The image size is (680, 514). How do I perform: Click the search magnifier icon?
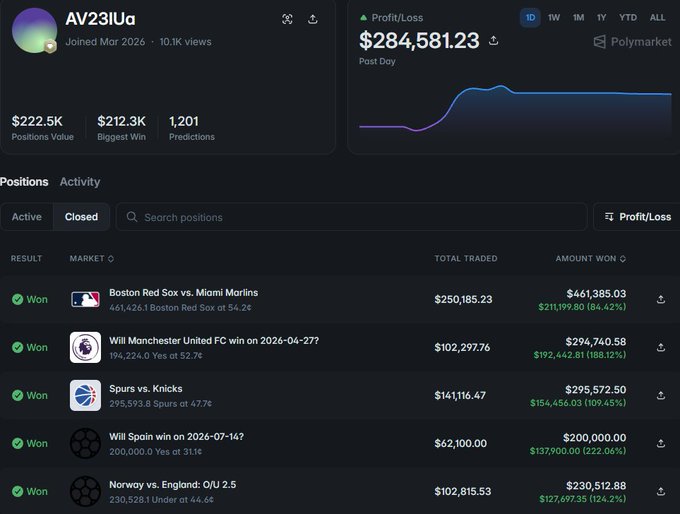pyautogui.click(x=132, y=217)
